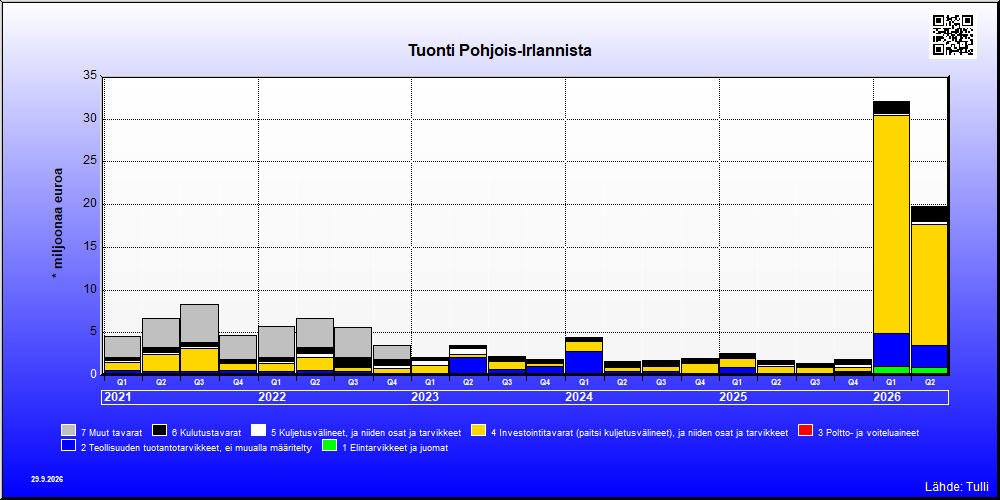Click the y-axis value '10'
The height and width of the screenshot is (500, 1000).
tap(90, 290)
